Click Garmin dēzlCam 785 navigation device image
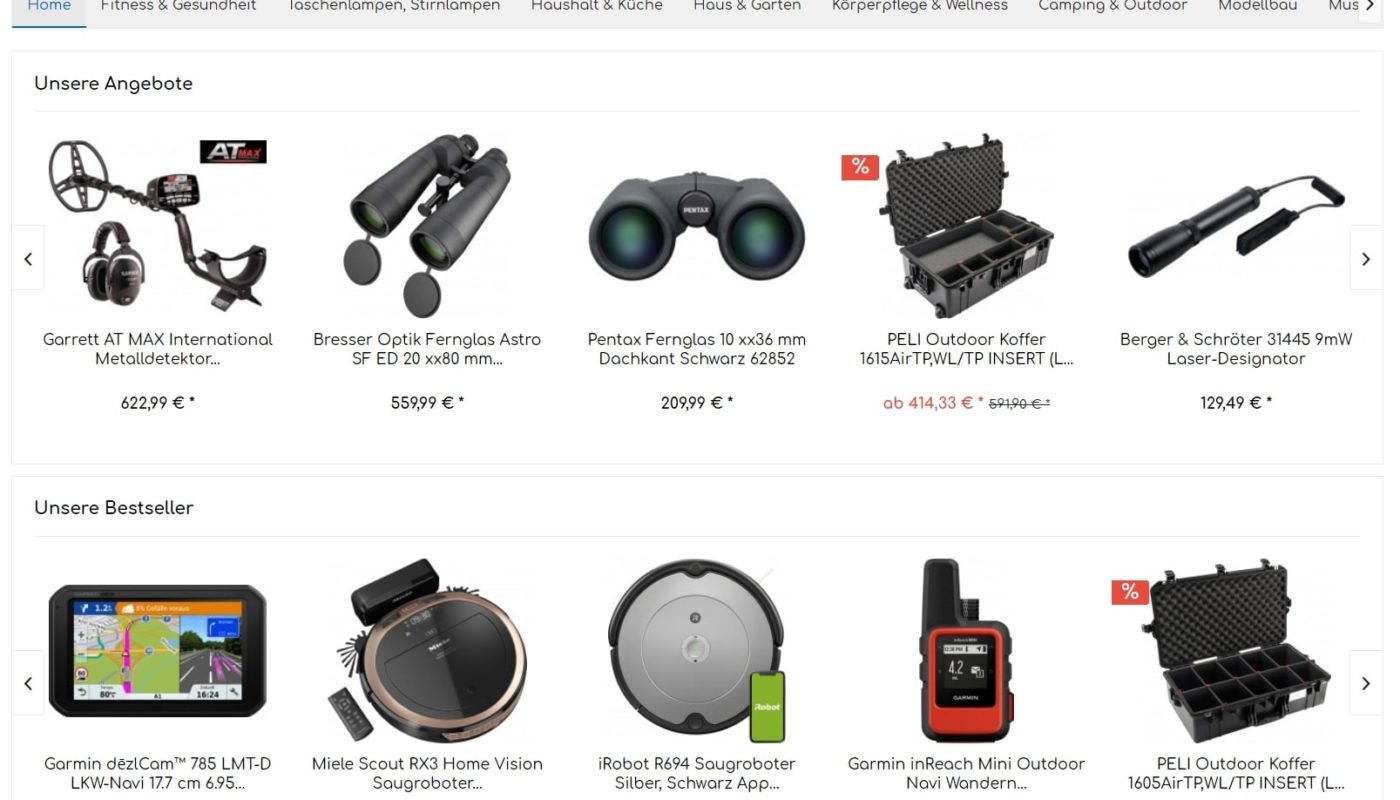1400x800 pixels. (158, 651)
